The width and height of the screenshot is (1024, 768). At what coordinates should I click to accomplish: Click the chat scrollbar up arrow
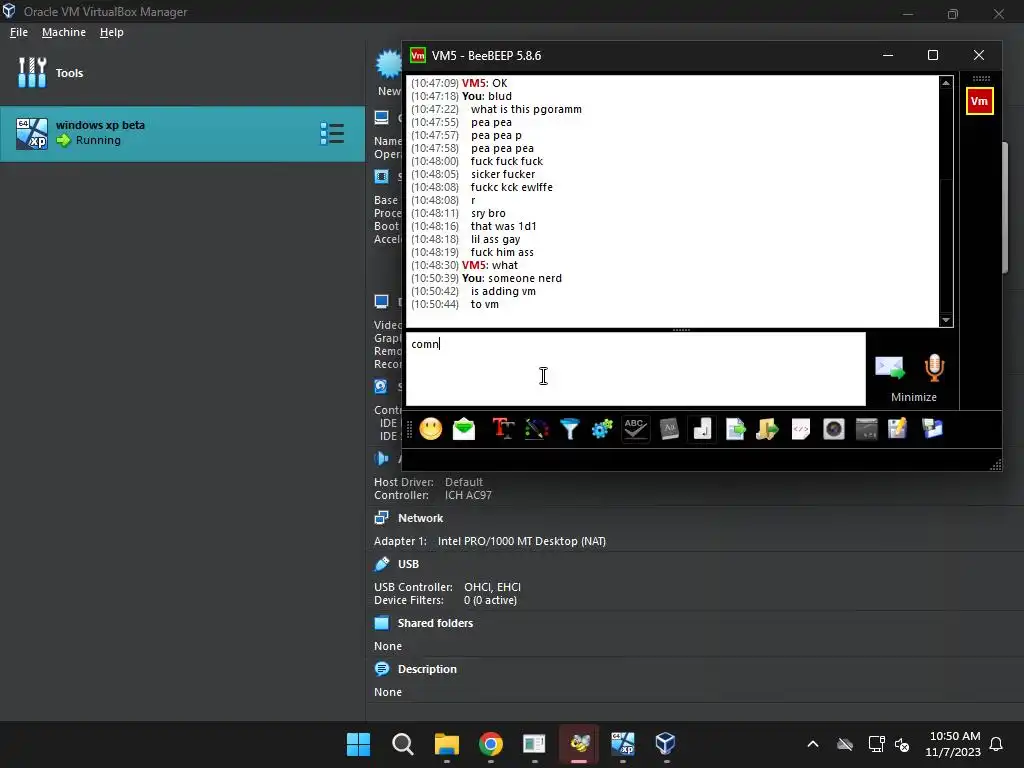click(x=946, y=82)
